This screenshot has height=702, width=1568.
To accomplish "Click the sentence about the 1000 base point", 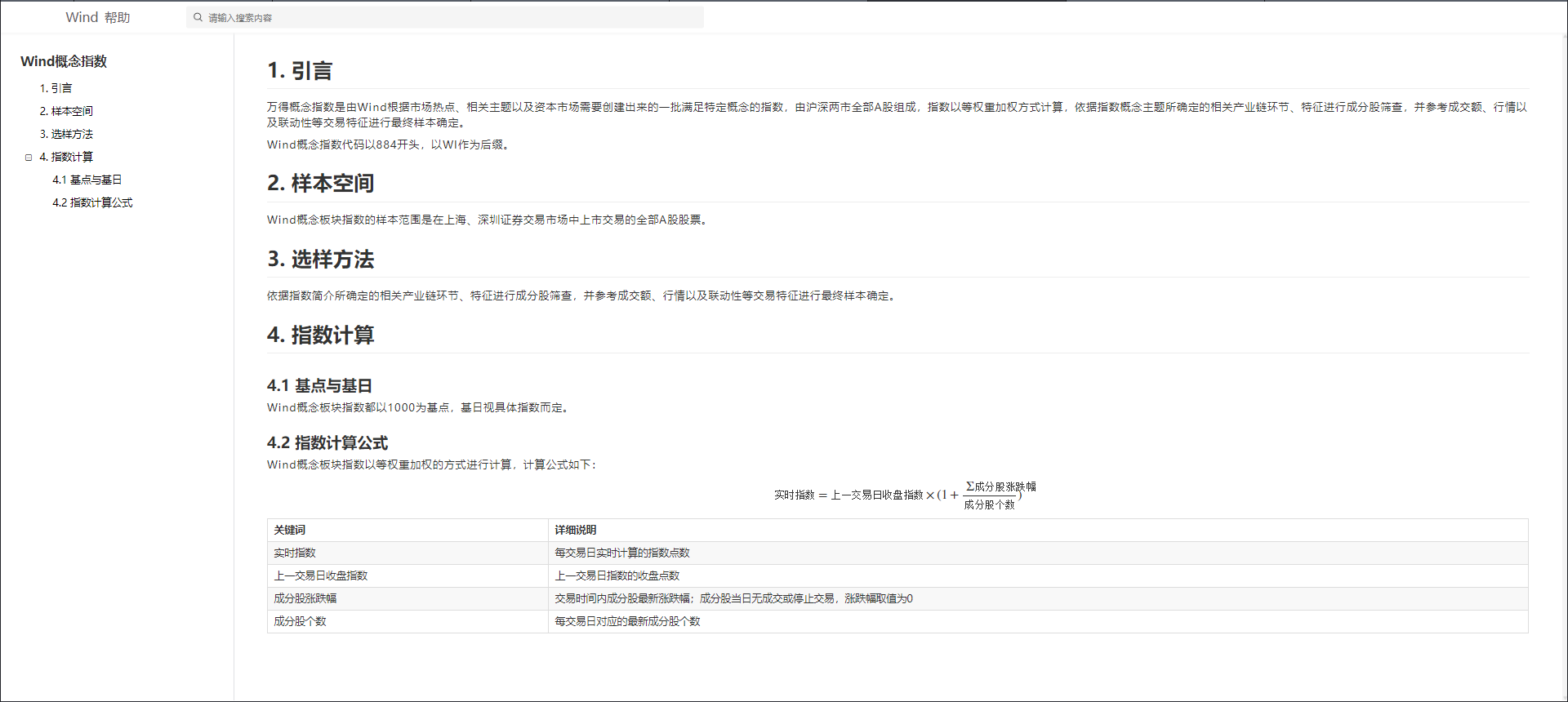I will (419, 407).
